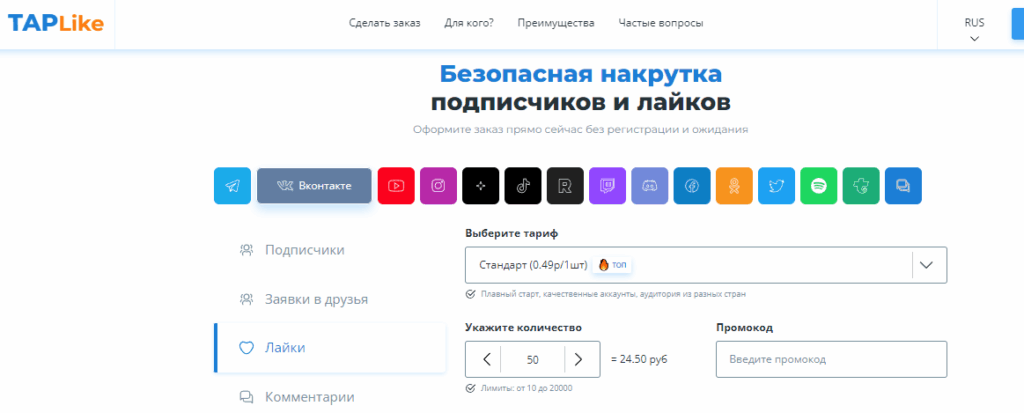
Task: Select the Лайки category
Action: coord(330,348)
